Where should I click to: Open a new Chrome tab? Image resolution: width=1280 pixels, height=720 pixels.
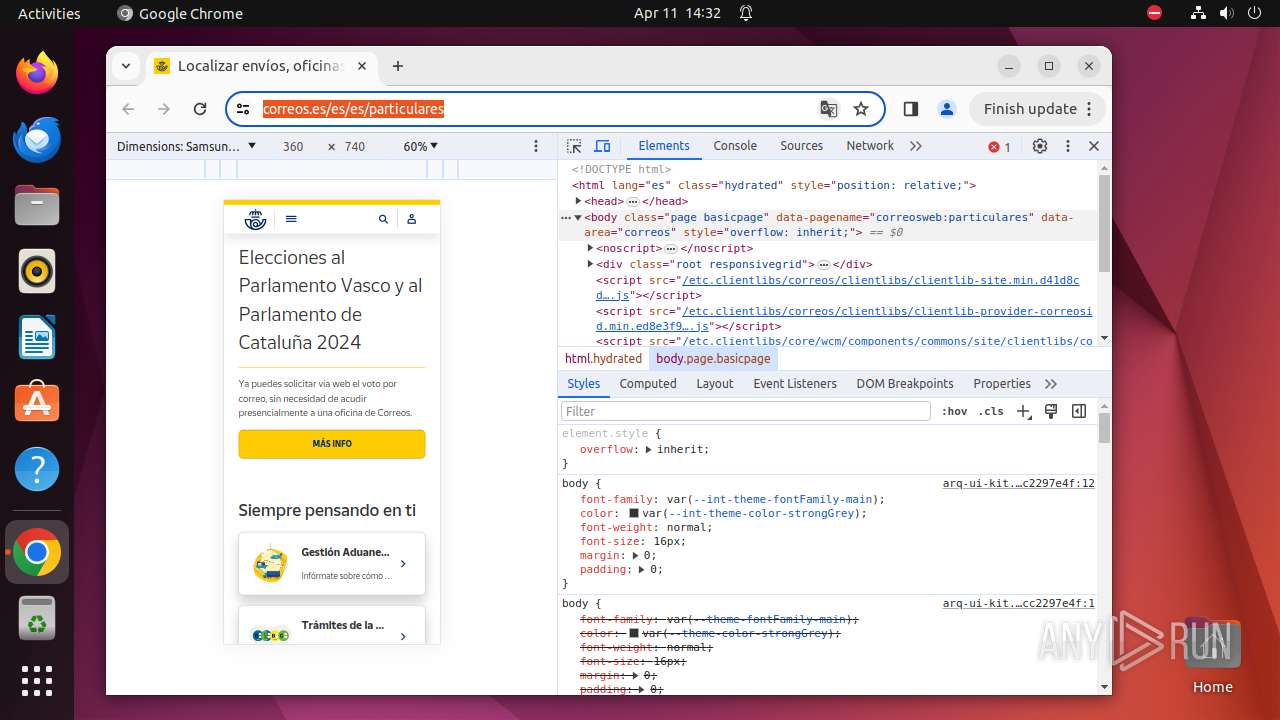pyautogui.click(x=398, y=66)
